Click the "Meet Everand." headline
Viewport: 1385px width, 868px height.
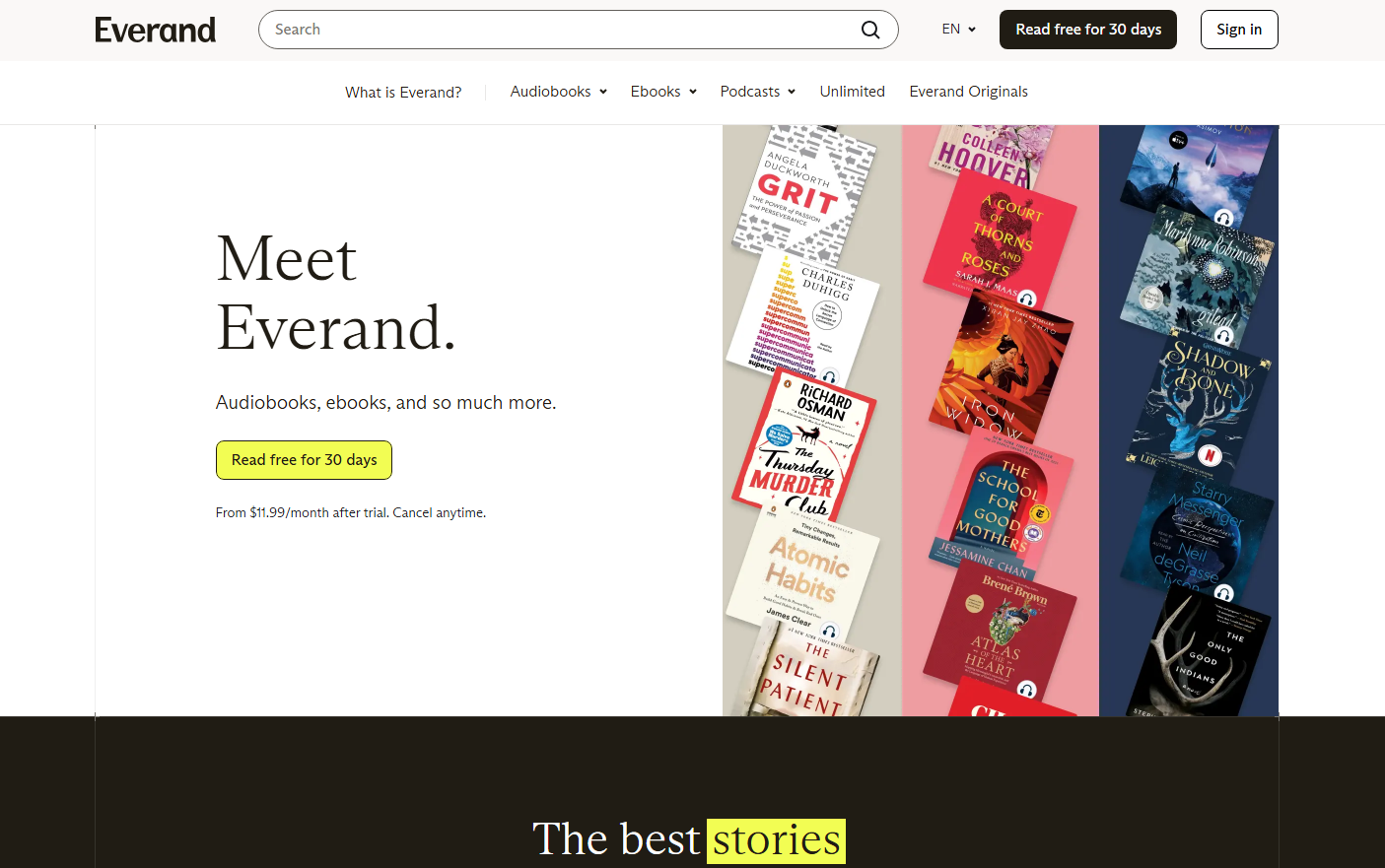[x=336, y=293]
